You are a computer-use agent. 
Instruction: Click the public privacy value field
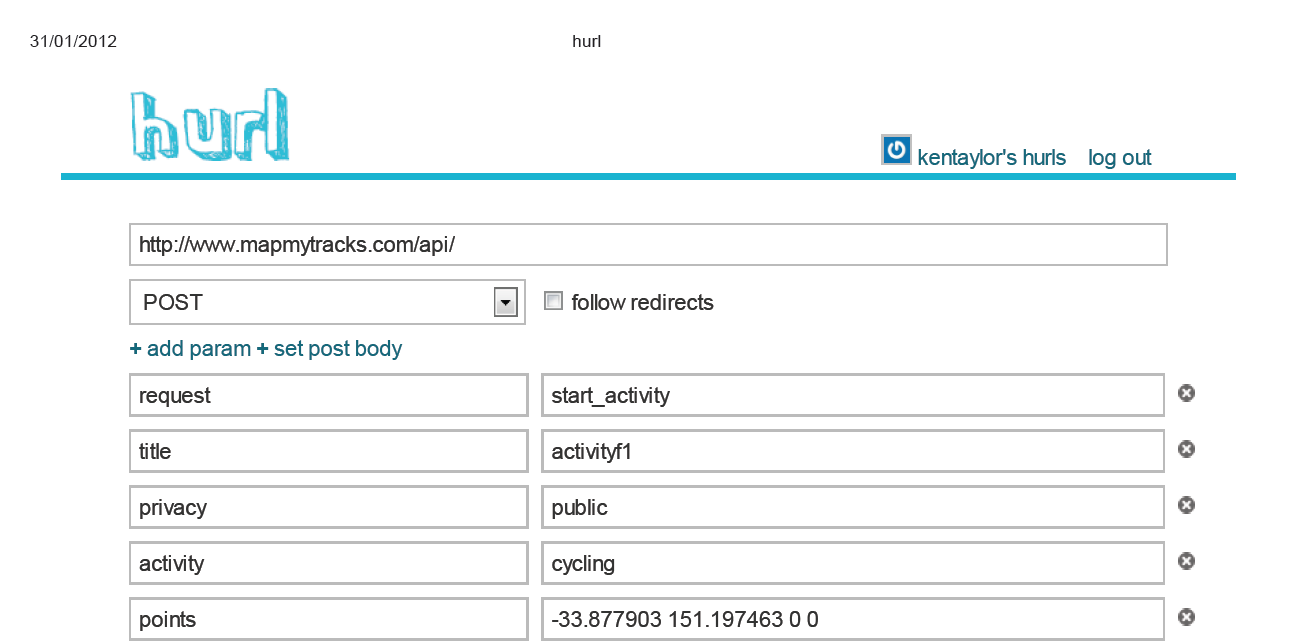[x=852, y=507]
